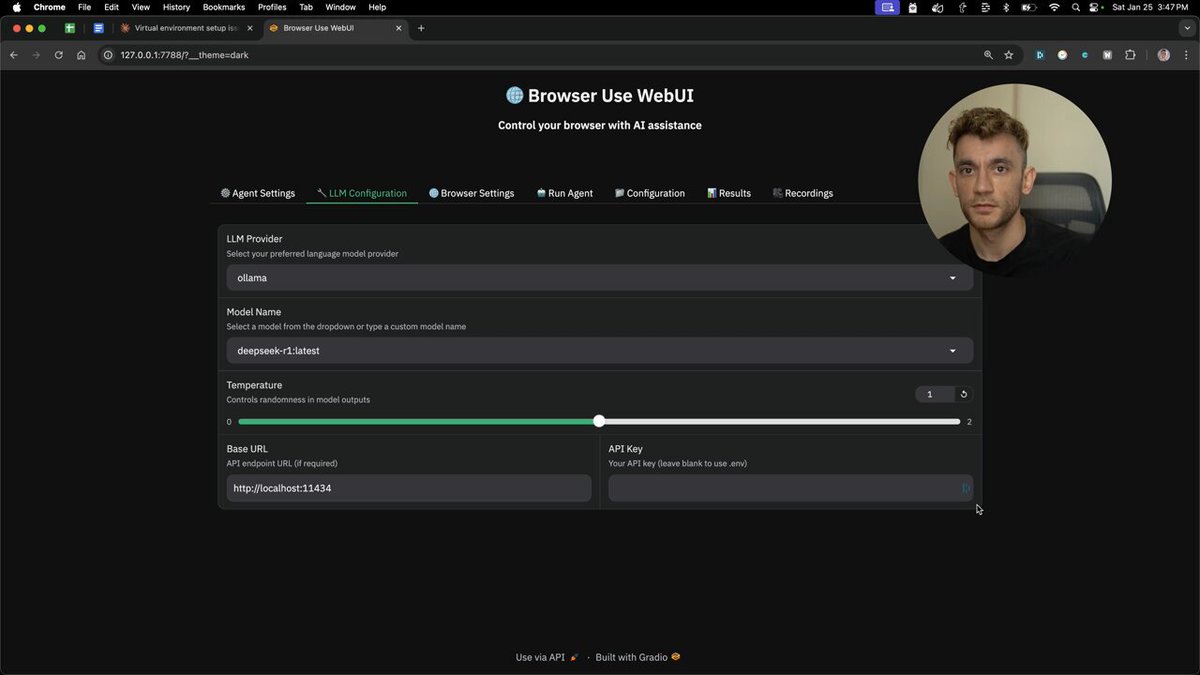
Task: Click the forward navigation arrow
Action: click(36, 55)
